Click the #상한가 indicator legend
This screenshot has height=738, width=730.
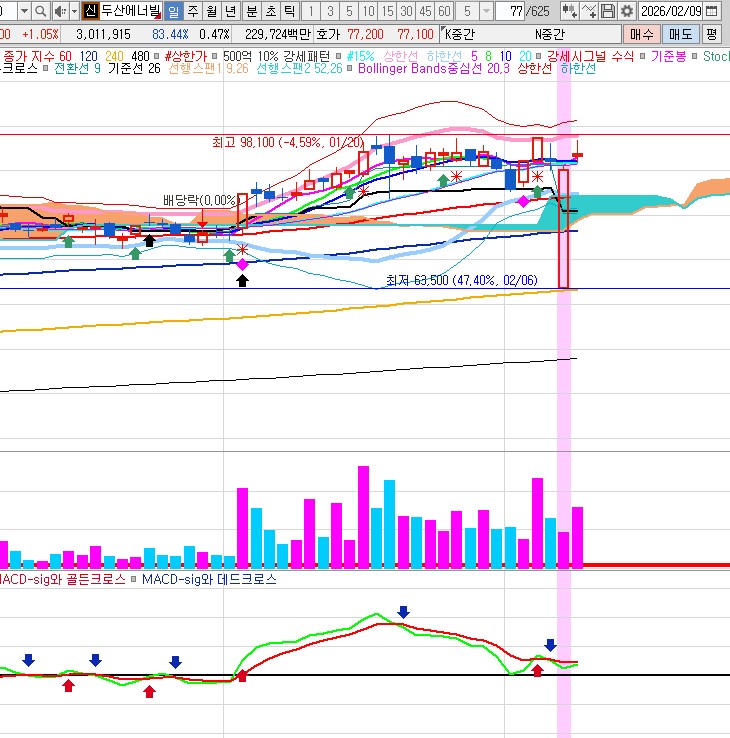[x=185, y=56]
